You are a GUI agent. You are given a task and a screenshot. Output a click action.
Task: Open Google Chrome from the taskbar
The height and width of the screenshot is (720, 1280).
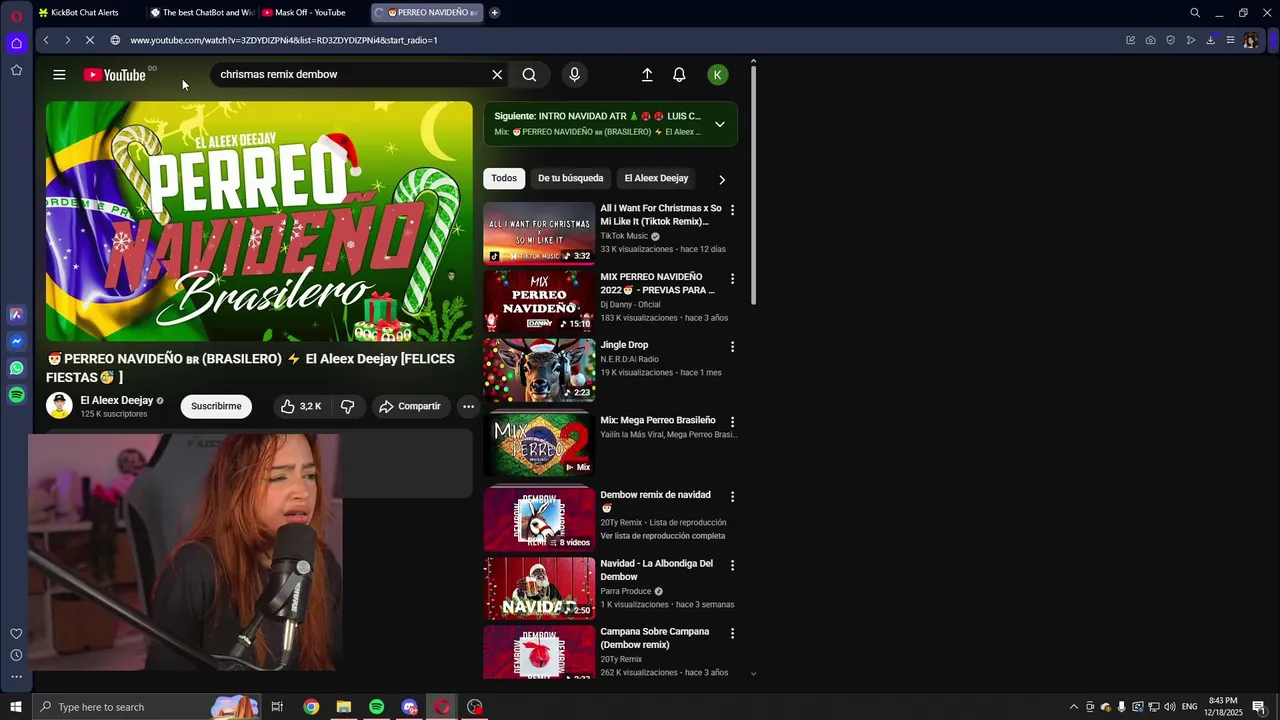click(x=311, y=707)
